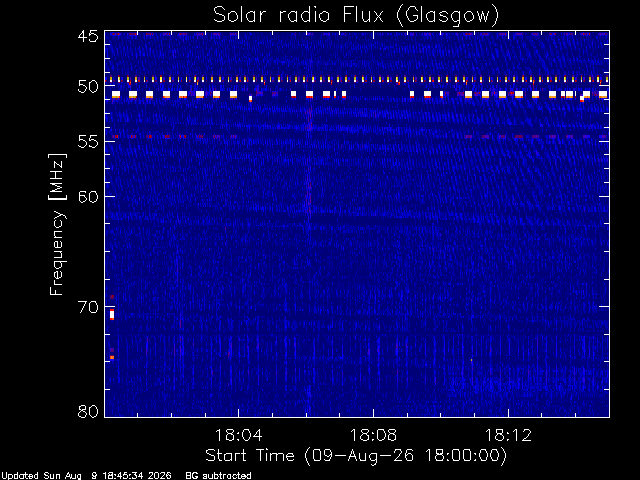Click the 45 MHz frequency label
Viewport: 640px width, 480px height.
point(88,37)
